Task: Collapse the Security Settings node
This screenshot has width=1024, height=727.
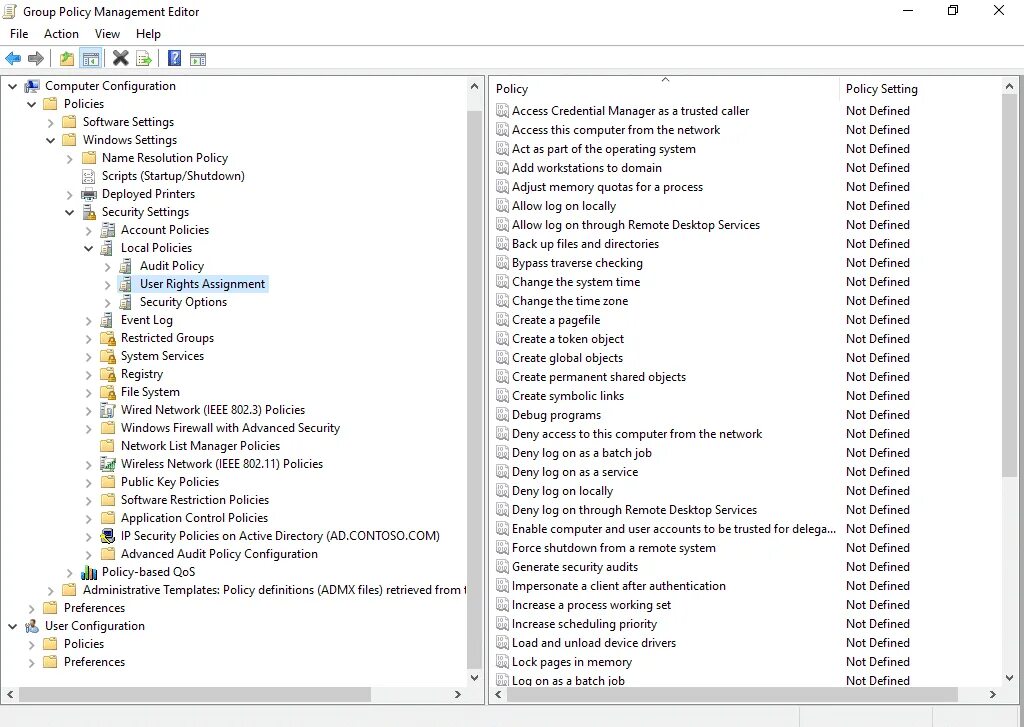Action: click(x=69, y=212)
